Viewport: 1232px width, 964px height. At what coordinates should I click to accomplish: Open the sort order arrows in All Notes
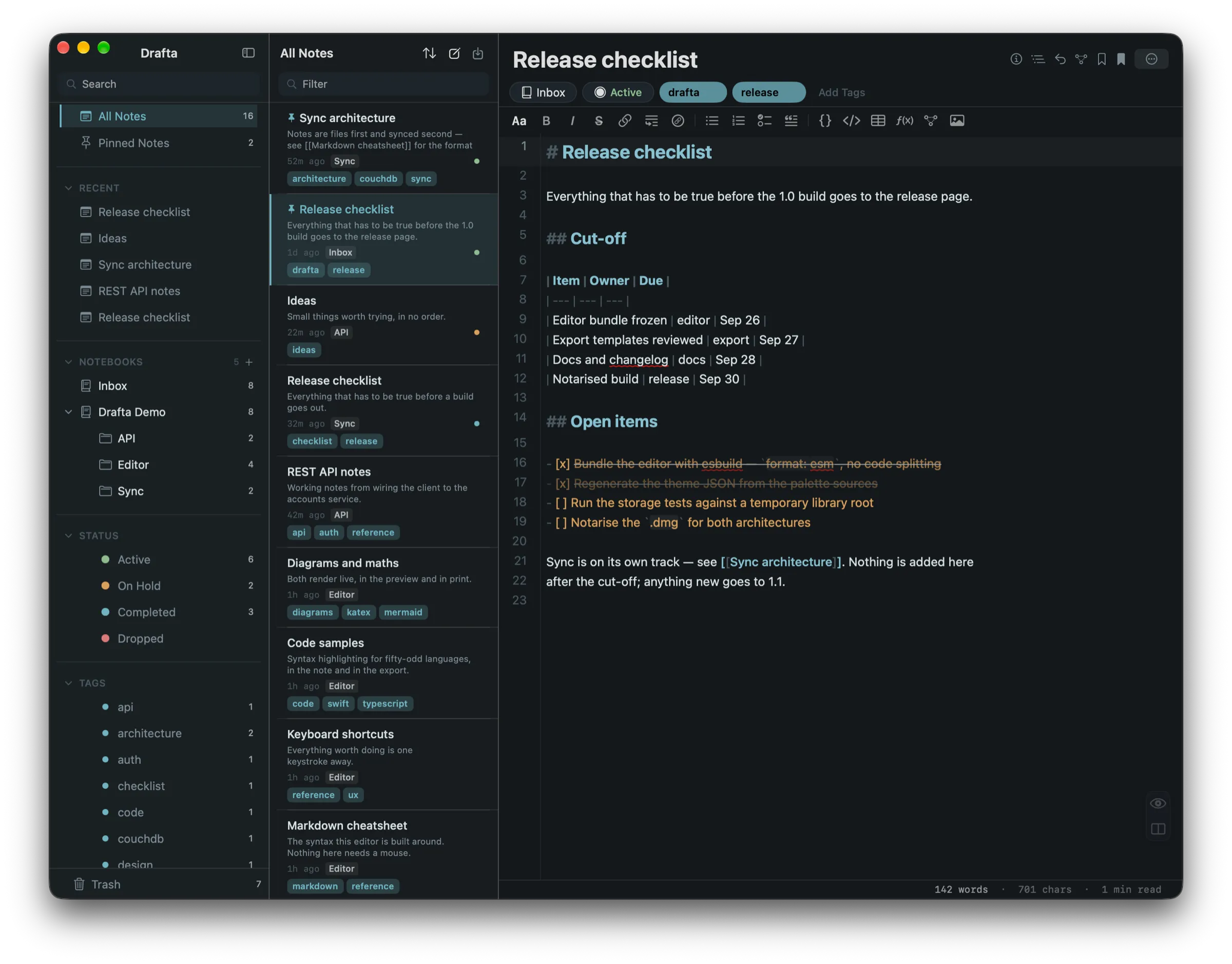tap(429, 53)
